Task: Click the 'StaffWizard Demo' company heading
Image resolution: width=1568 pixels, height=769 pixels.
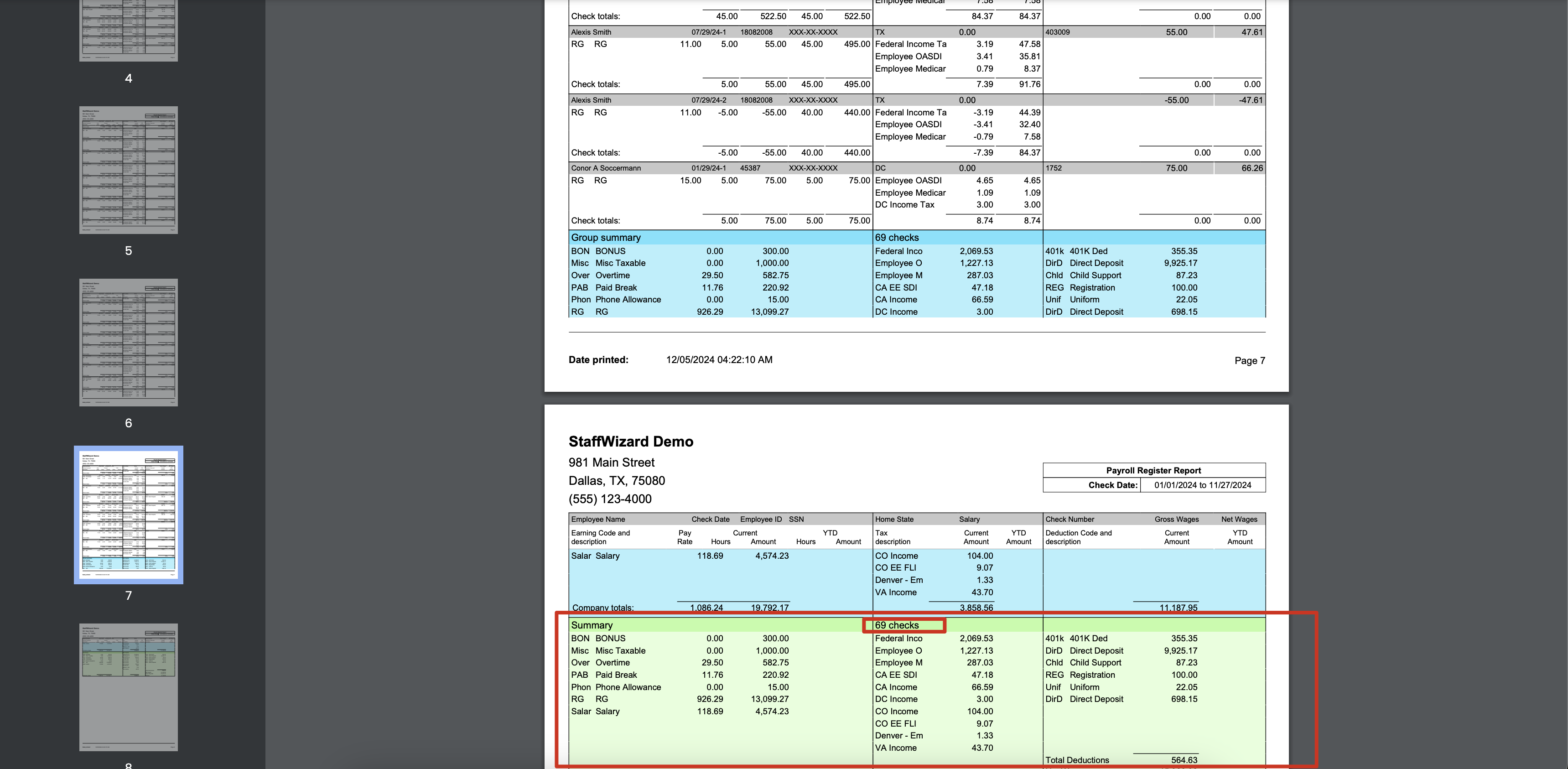Action: [631, 442]
